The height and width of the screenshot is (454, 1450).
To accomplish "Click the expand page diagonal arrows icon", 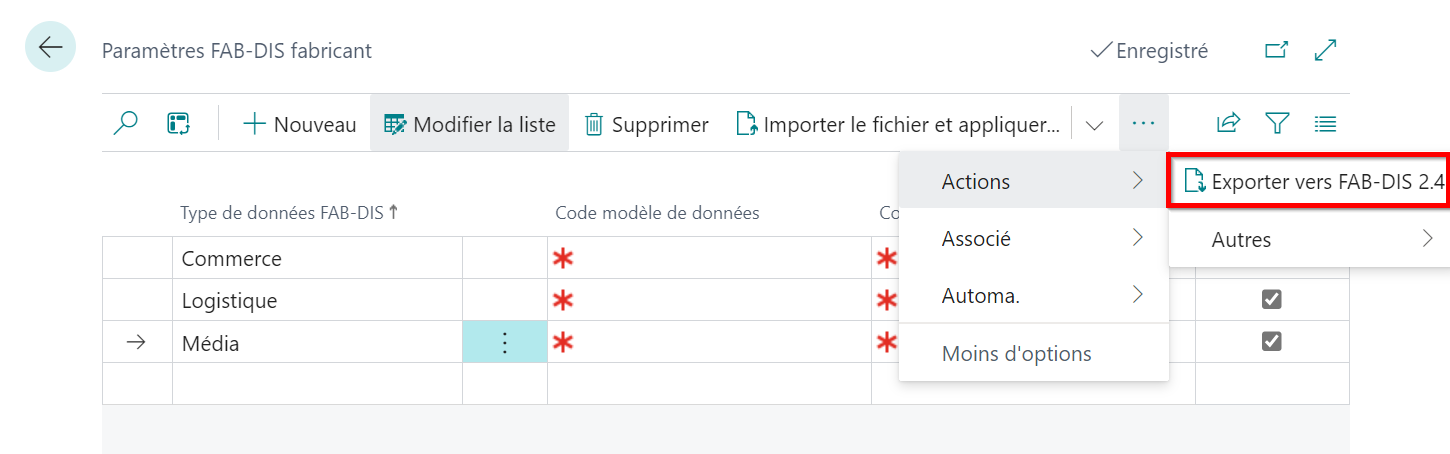I will pyautogui.click(x=1326, y=50).
